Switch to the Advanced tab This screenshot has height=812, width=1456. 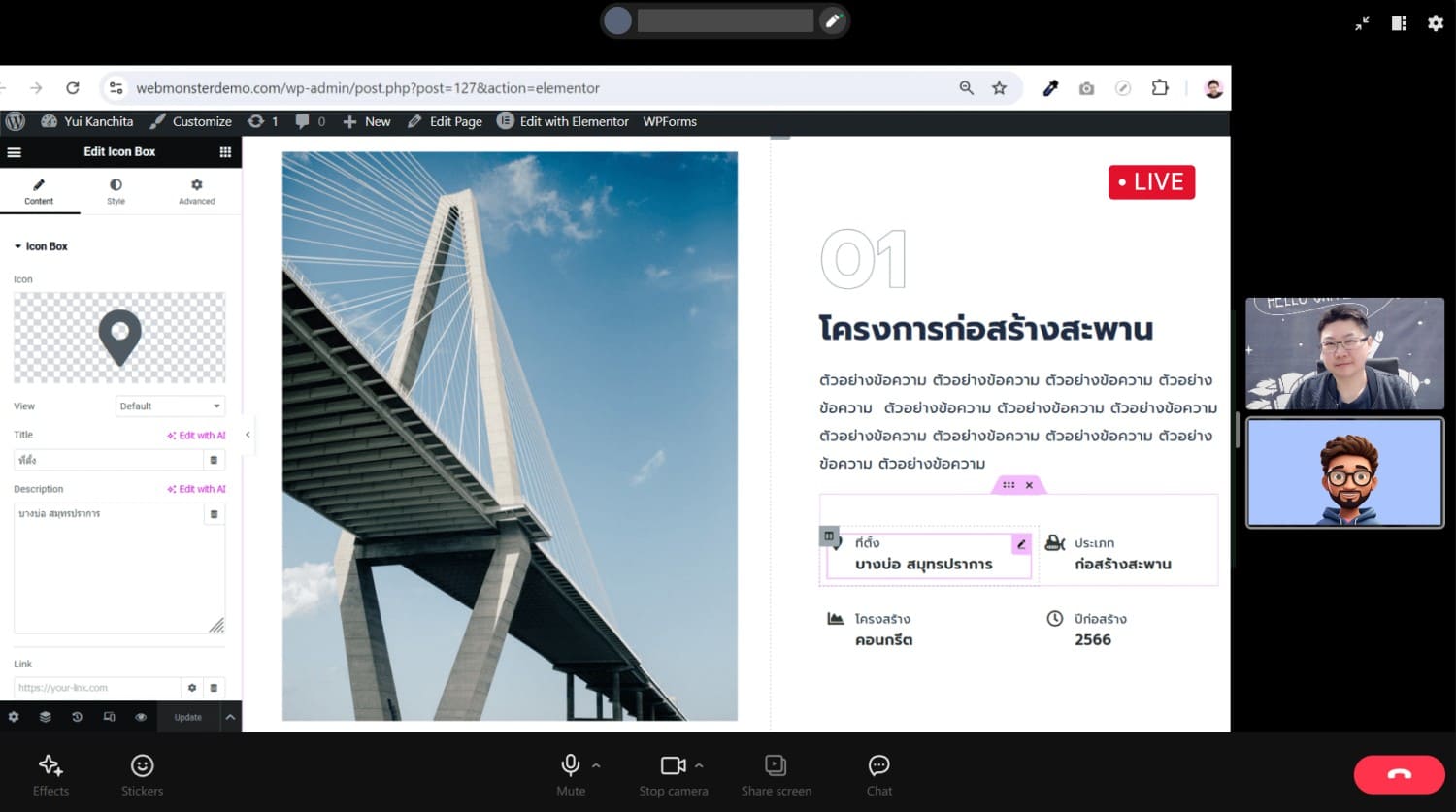click(x=196, y=191)
